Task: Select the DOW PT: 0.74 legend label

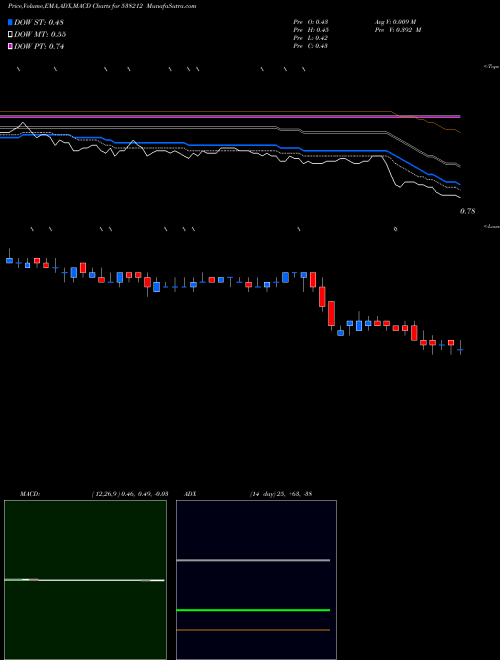Action: click(39, 46)
